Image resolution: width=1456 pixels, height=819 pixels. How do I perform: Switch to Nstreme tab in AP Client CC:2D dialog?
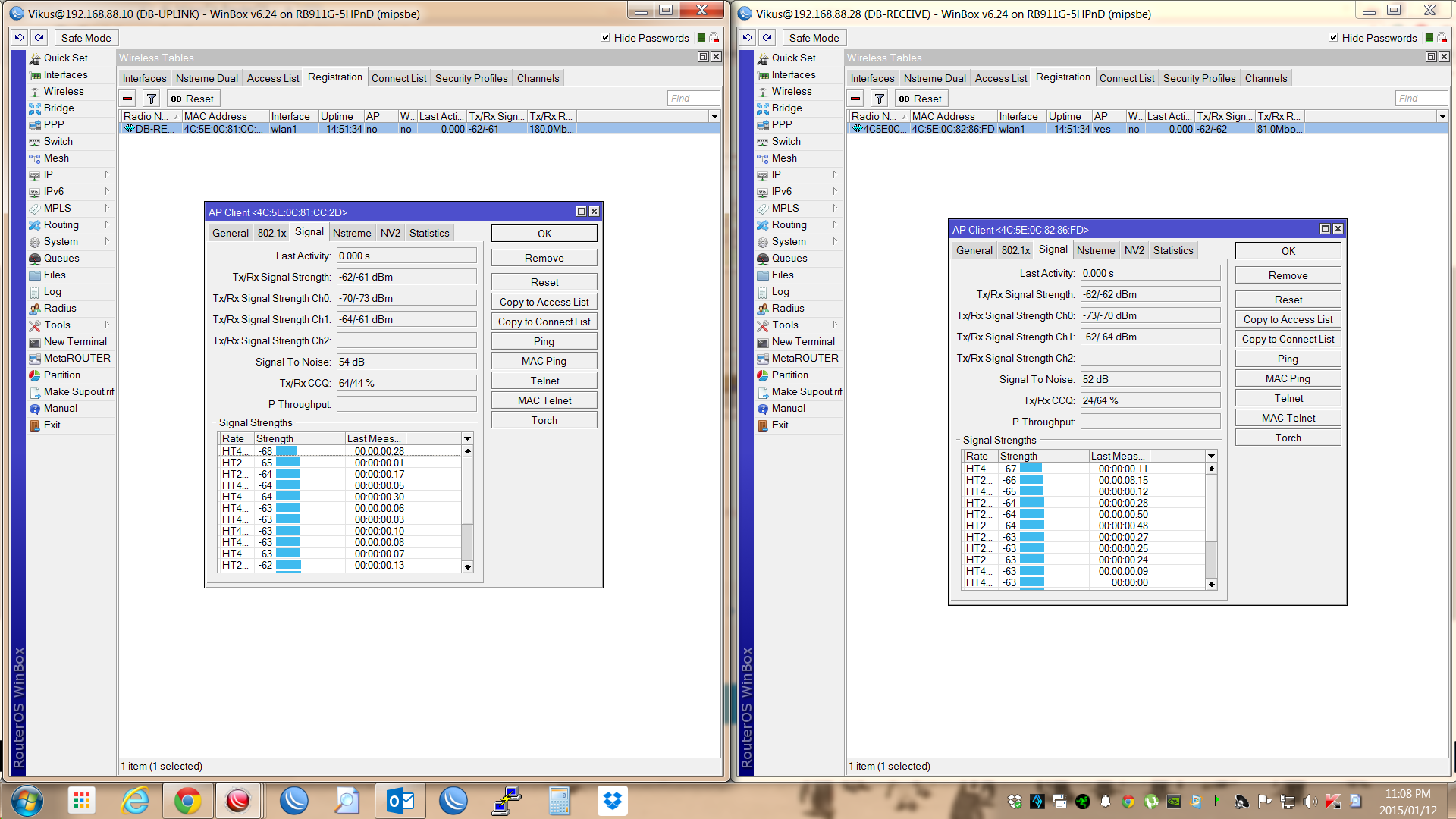point(352,233)
